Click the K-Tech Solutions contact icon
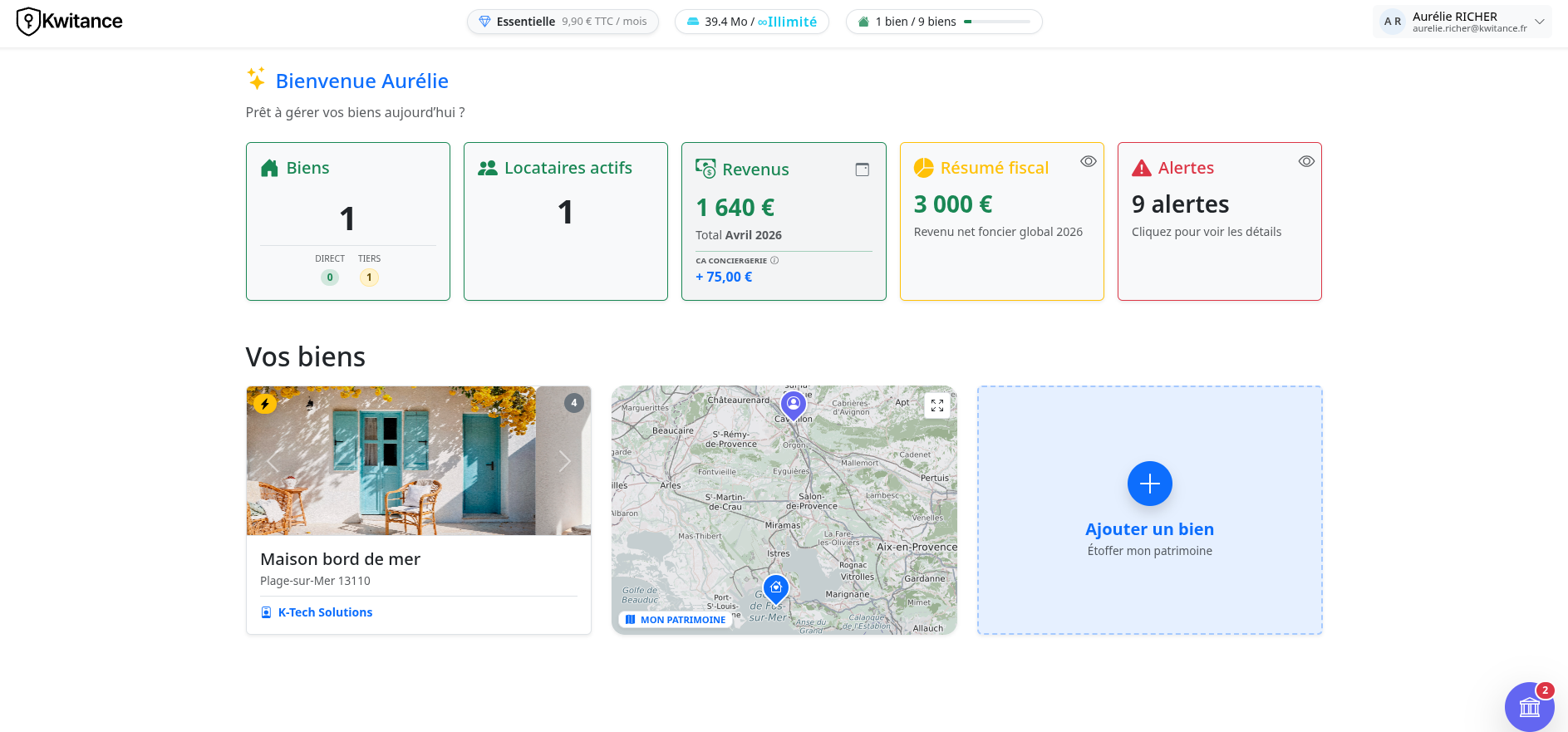 [267, 612]
